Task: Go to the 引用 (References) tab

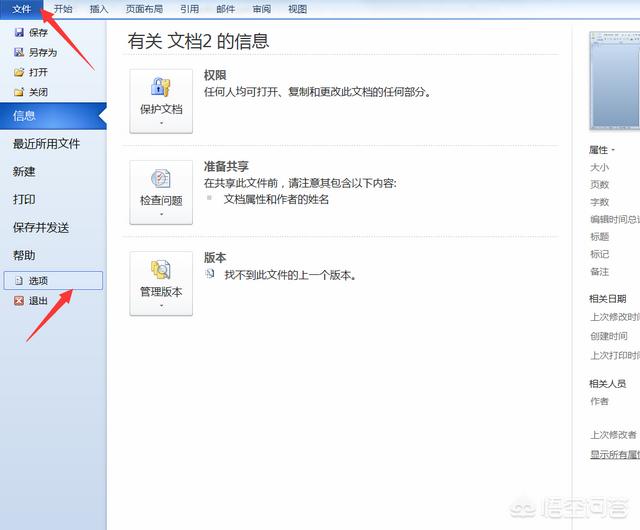Action: point(189,9)
